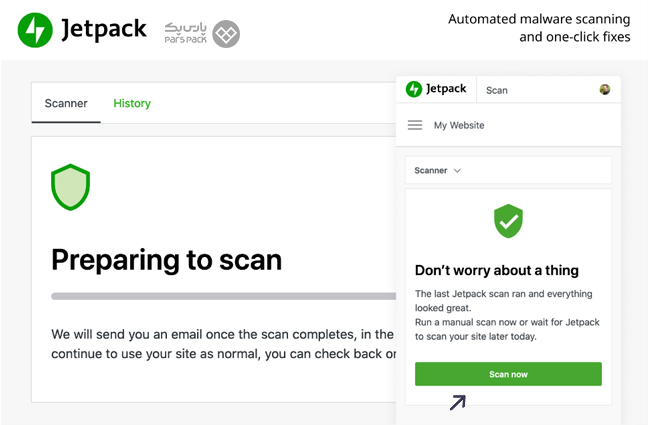648x425 pixels.
Task: Click the user avatar in Jetpack panel
Action: click(x=605, y=89)
